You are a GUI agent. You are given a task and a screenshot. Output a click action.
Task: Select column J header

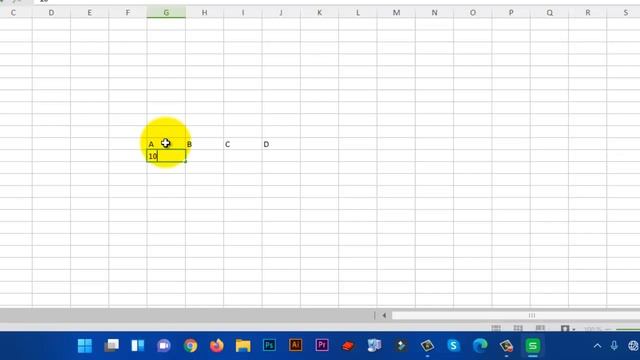click(281, 13)
